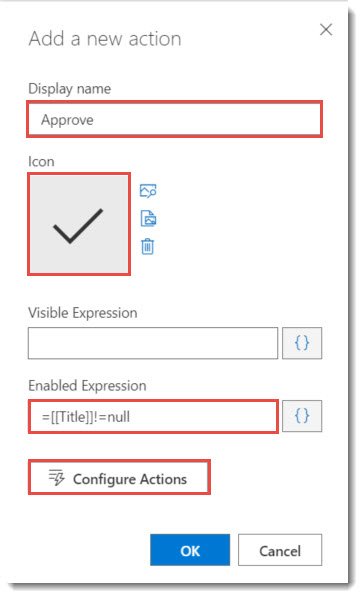
Task: Click the lightning list icon beside Configure Actions
Action: click(56, 477)
